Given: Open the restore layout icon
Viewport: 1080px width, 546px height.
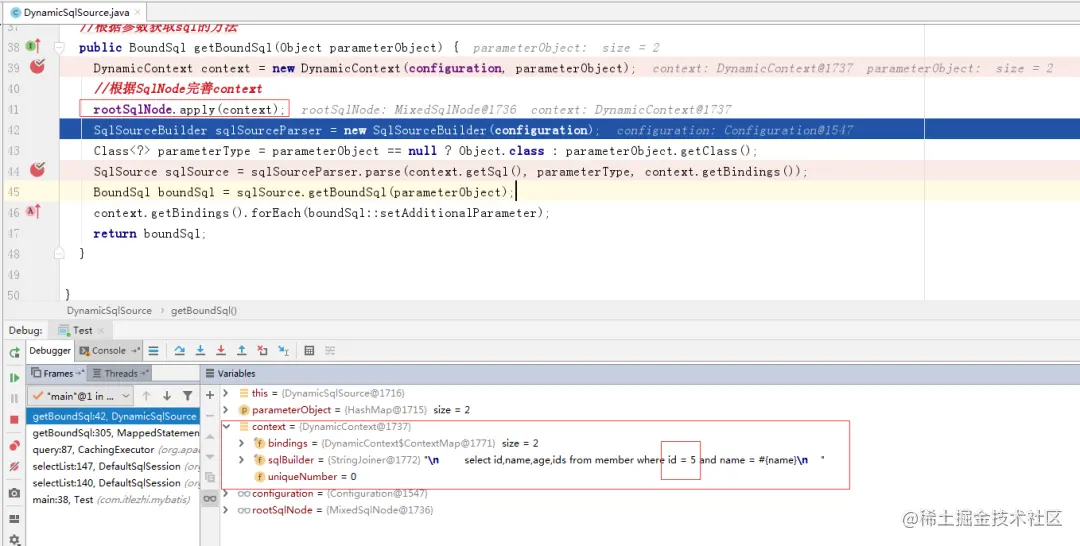Looking at the screenshot, I should [x=14, y=518].
